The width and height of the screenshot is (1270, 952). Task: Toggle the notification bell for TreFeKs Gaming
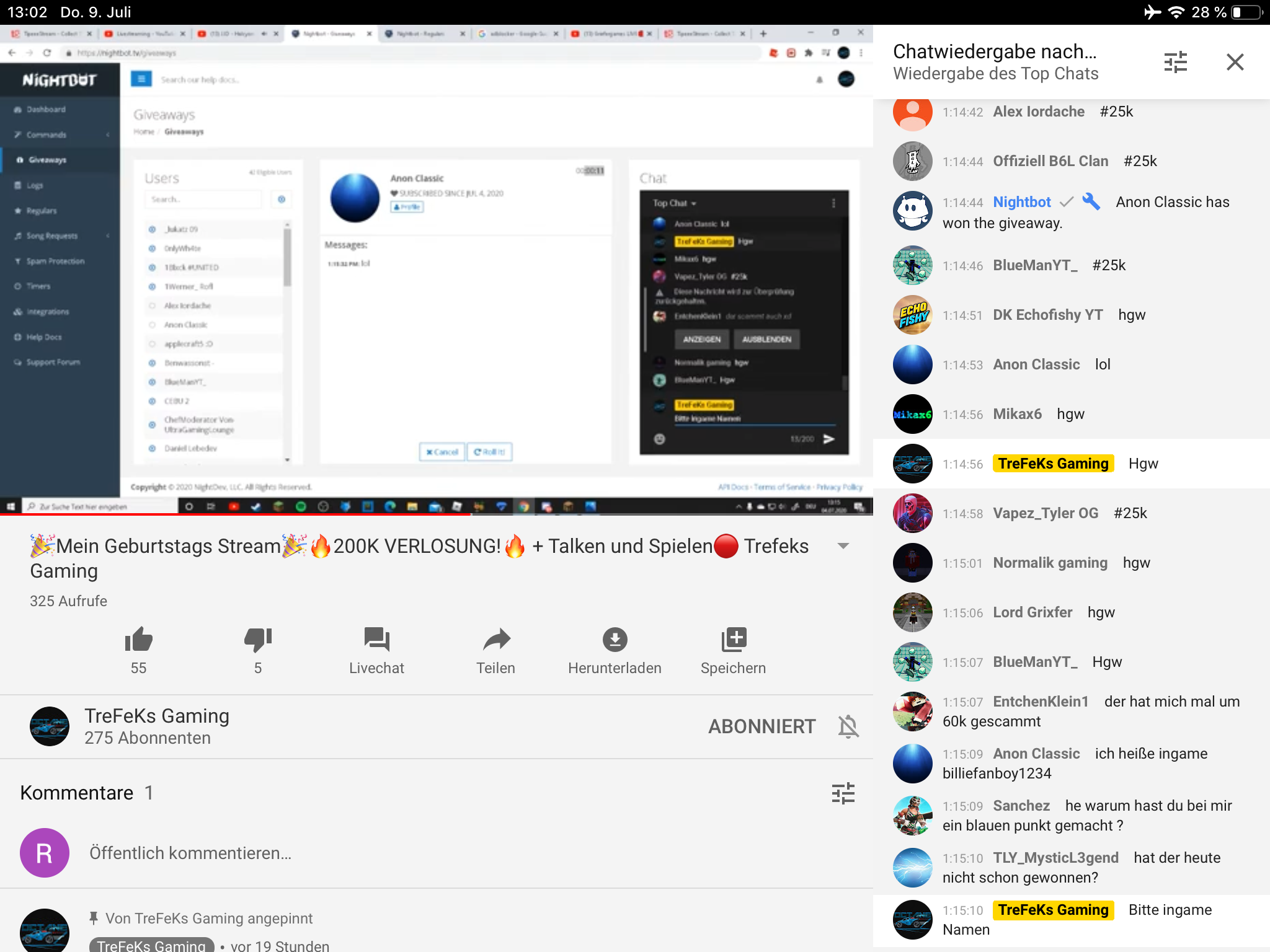[x=848, y=726]
